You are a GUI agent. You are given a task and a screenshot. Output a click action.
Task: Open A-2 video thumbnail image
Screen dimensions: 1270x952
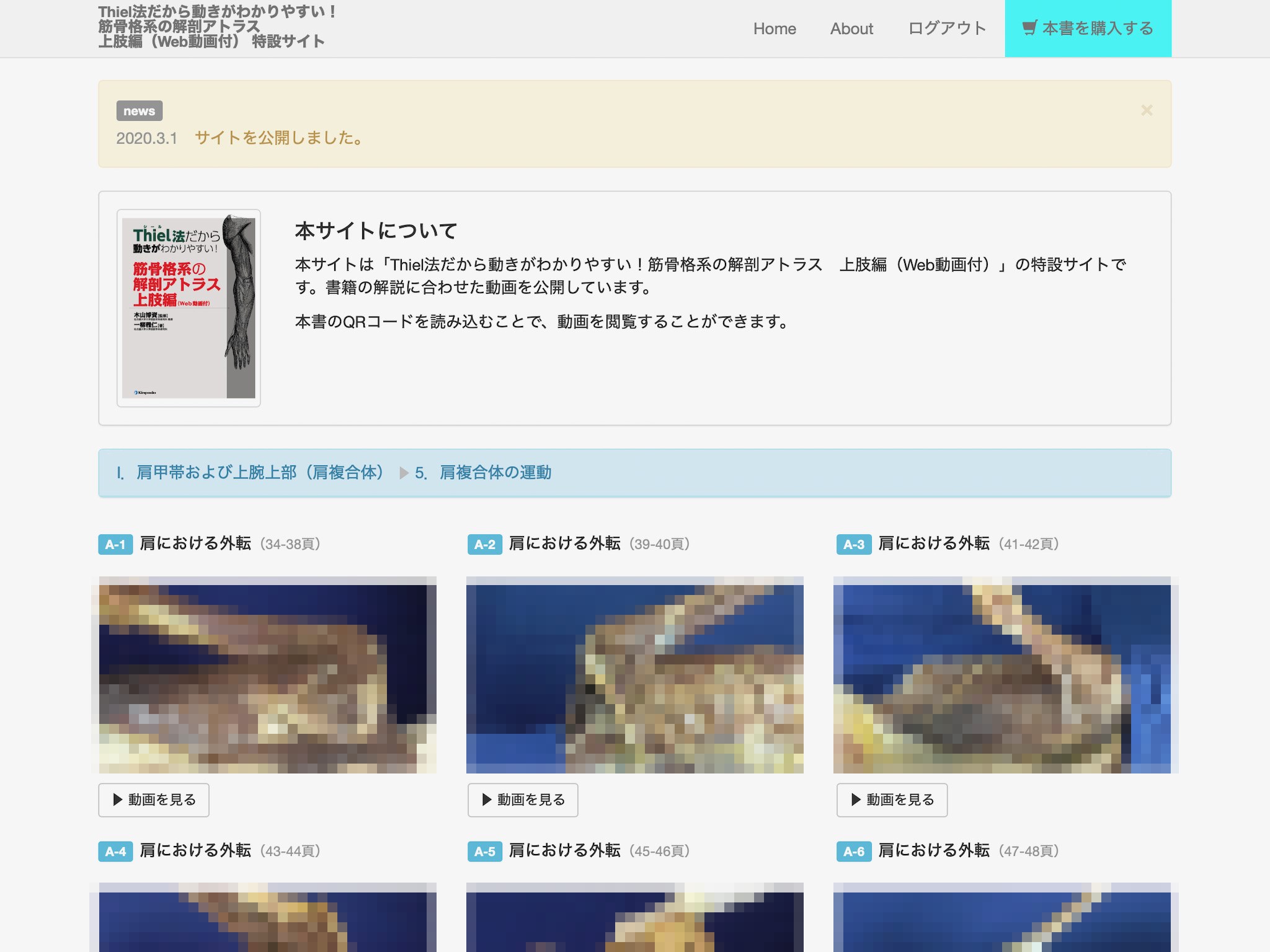[635, 675]
